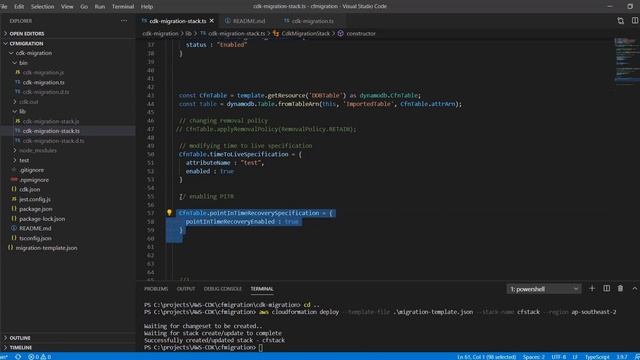Click LF end of line status
The image size is (640, 360).
(575, 357)
